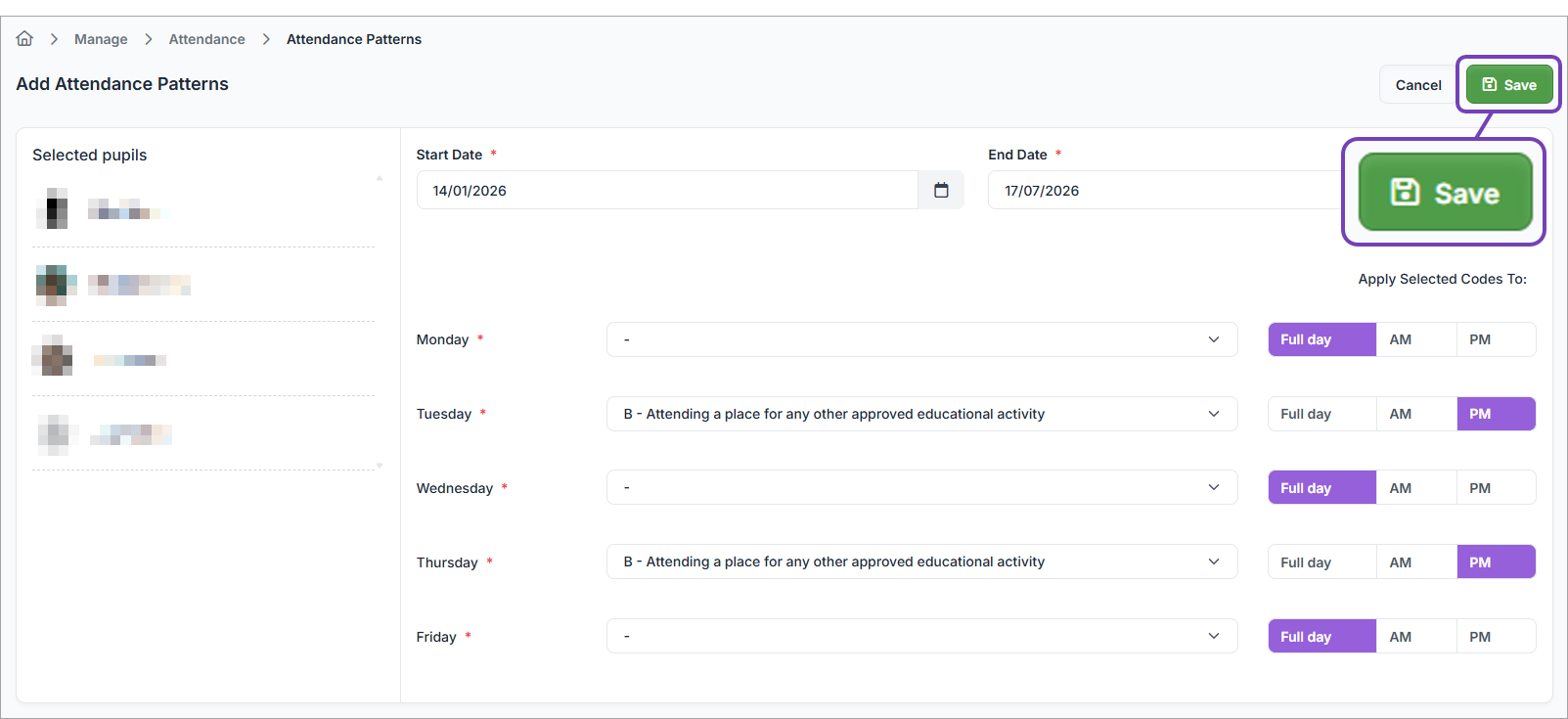
Task: Go to Manage in breadcrumb
Action: [101, 39]
